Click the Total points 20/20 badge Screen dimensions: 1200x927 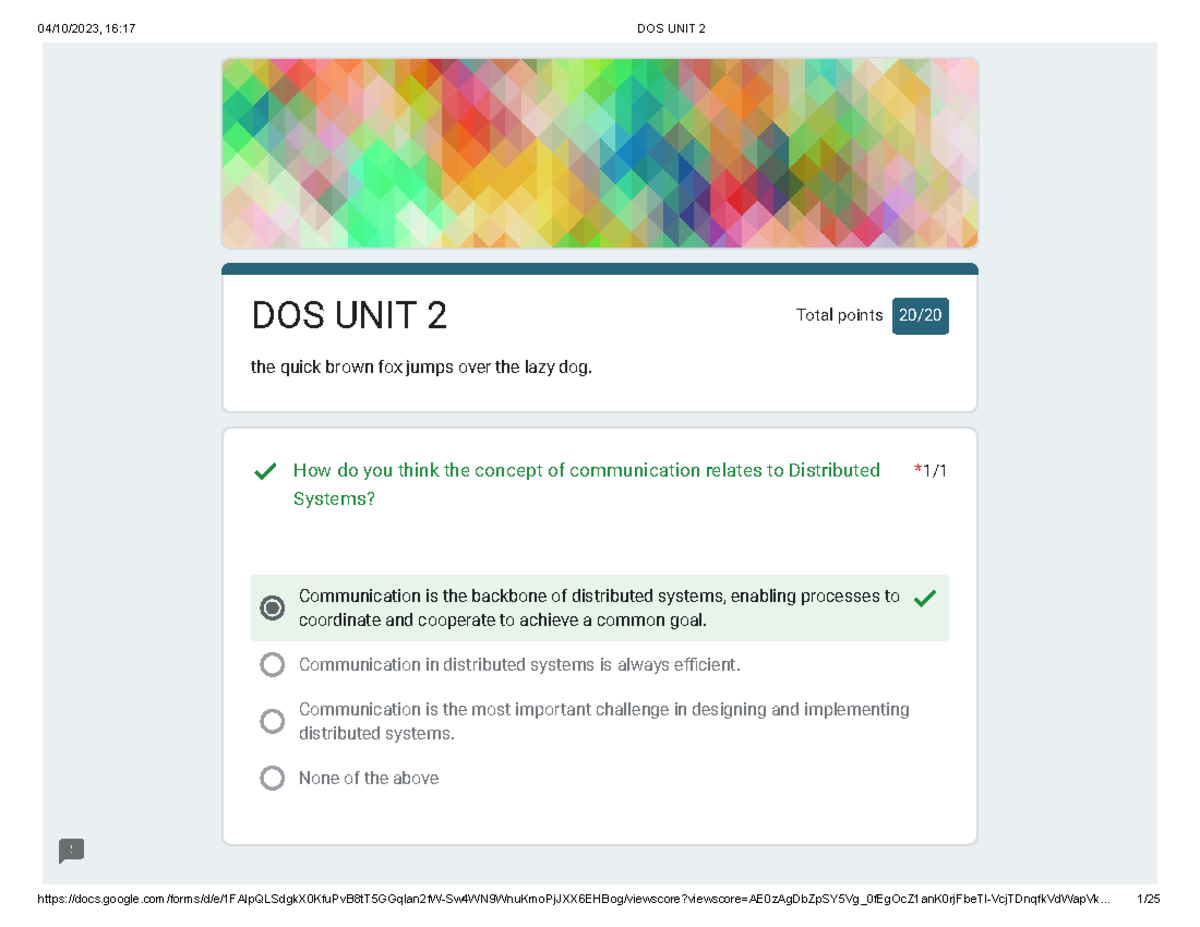pos(920,315)
